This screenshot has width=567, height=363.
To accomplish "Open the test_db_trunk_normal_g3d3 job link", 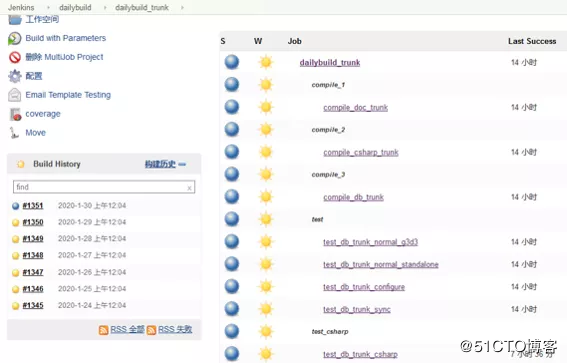I will coord(370,242).
